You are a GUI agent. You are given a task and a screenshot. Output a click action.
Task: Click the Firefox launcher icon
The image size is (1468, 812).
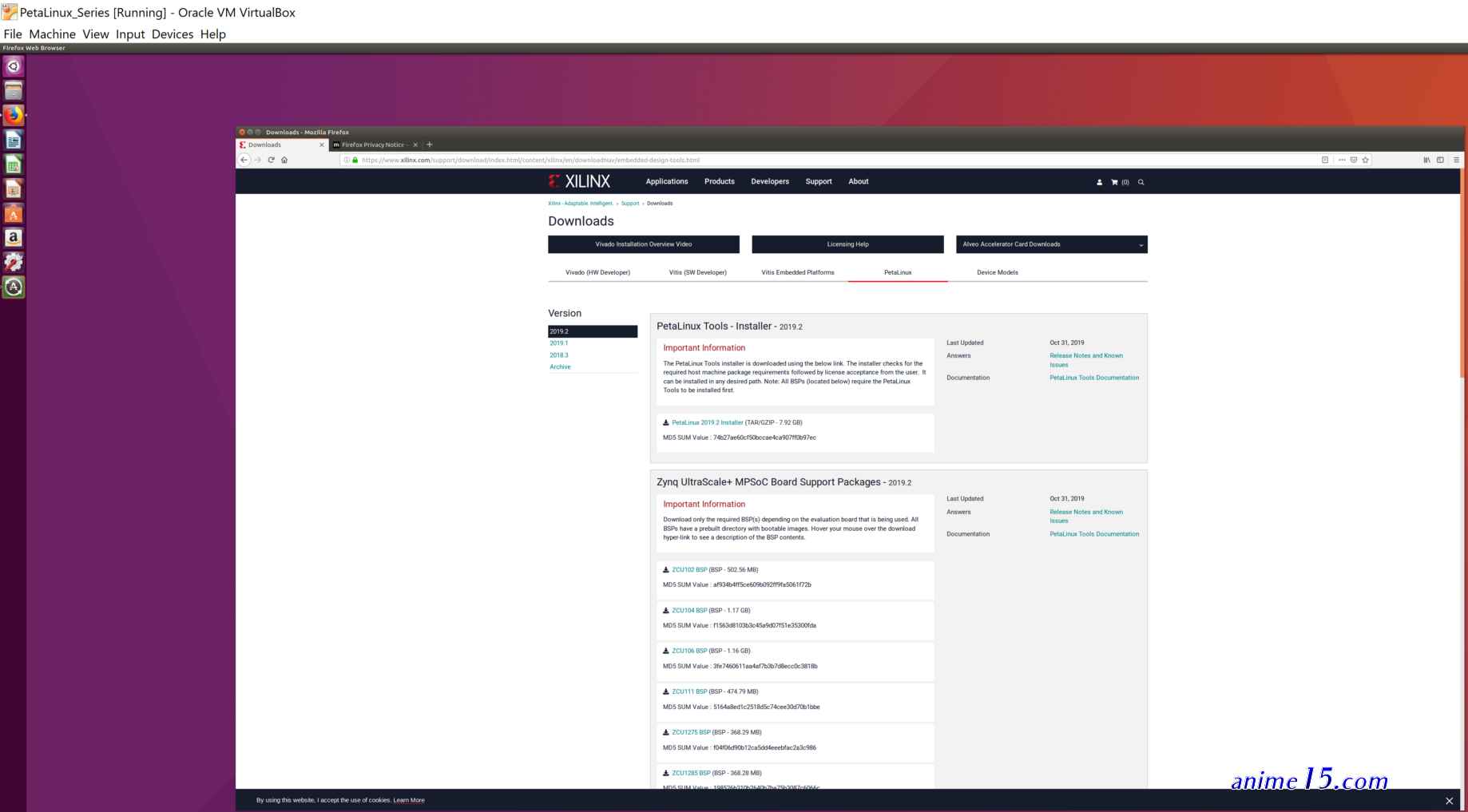tap(14, 115)
